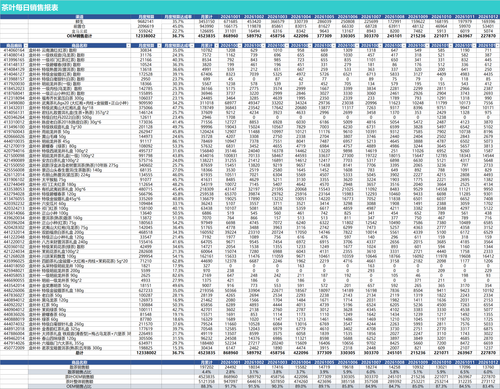This screenshot has height=389, width=500.
Task: Select 20261006 header in top summary table
Action: [347, 17]
